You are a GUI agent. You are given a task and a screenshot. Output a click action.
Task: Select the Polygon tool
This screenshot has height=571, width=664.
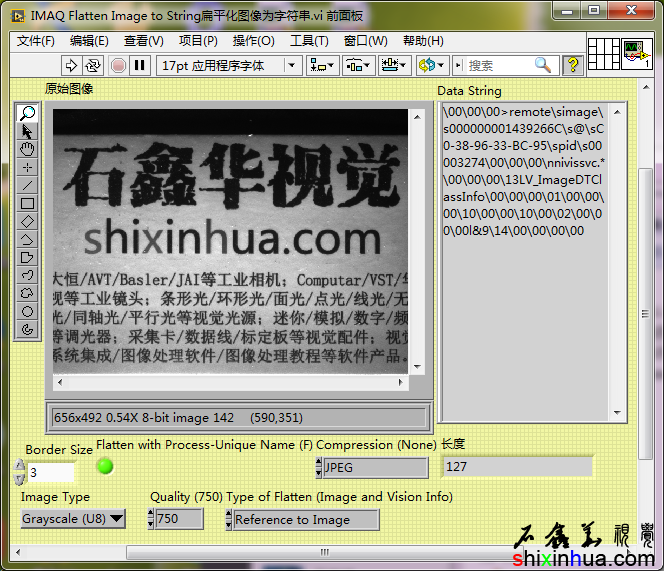point(28,258)
